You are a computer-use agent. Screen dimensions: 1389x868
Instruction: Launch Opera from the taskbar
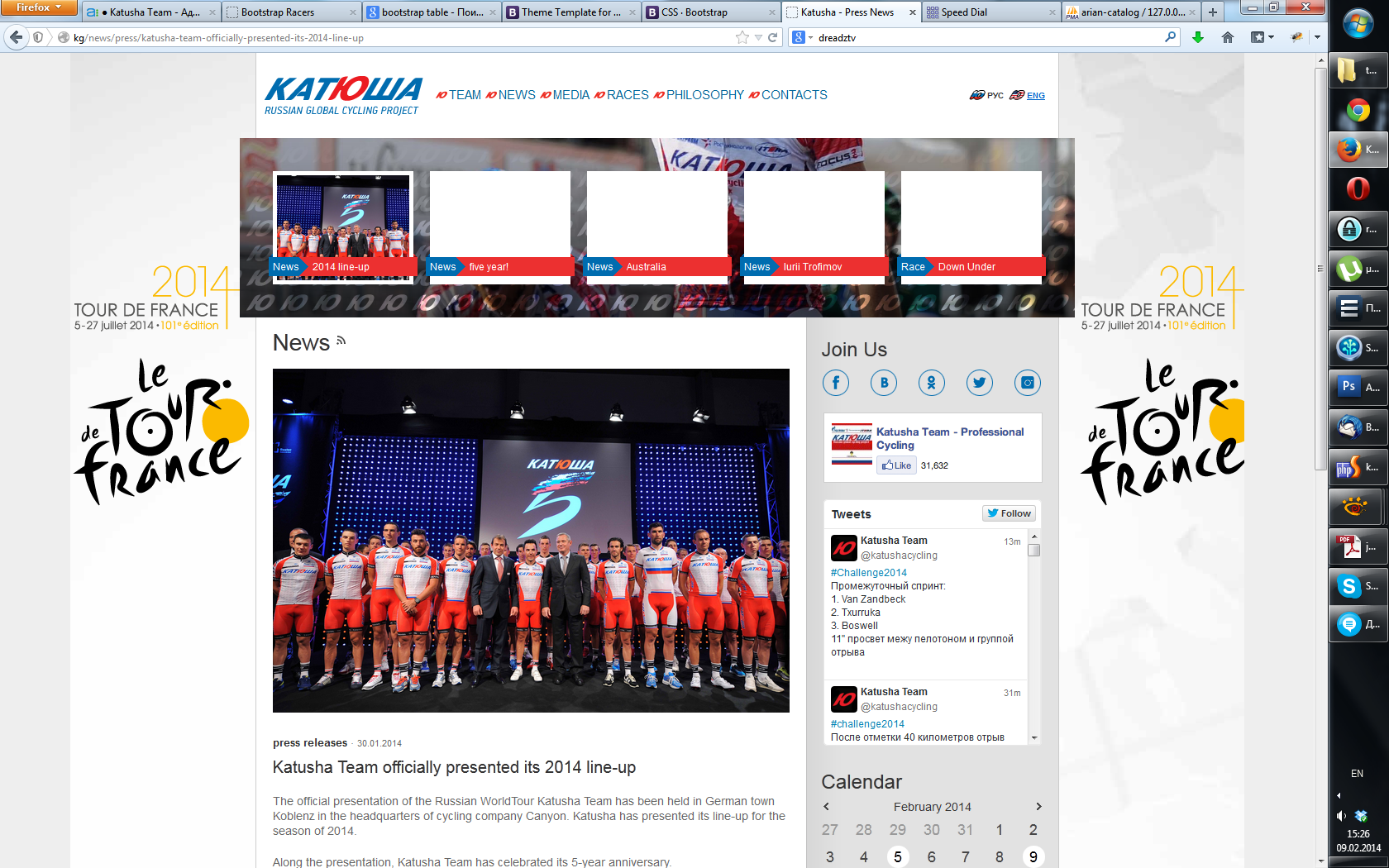[1358, 189]
